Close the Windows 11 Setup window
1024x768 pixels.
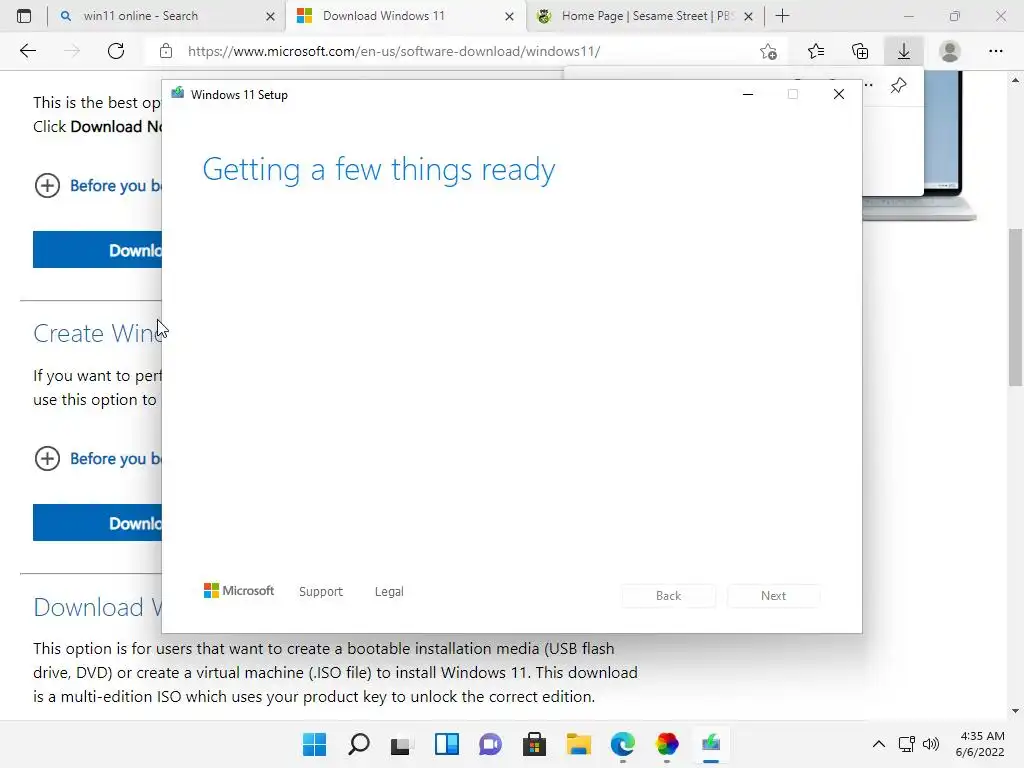839,95
